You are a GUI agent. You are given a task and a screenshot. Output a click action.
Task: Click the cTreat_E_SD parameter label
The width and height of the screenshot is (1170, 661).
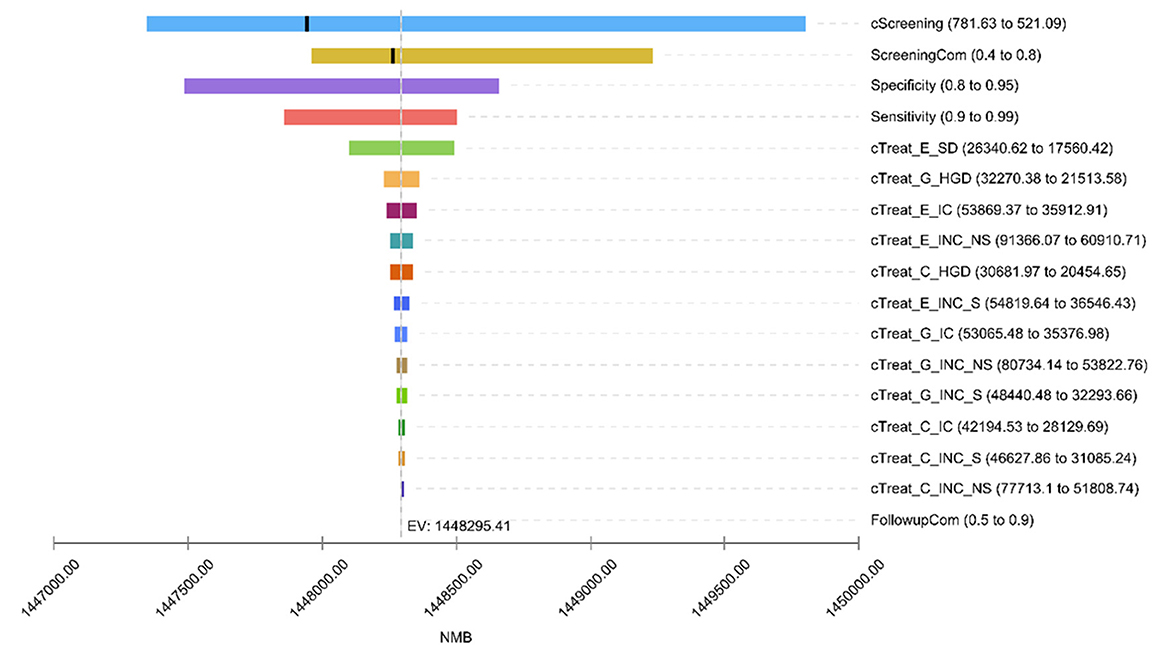992,148
